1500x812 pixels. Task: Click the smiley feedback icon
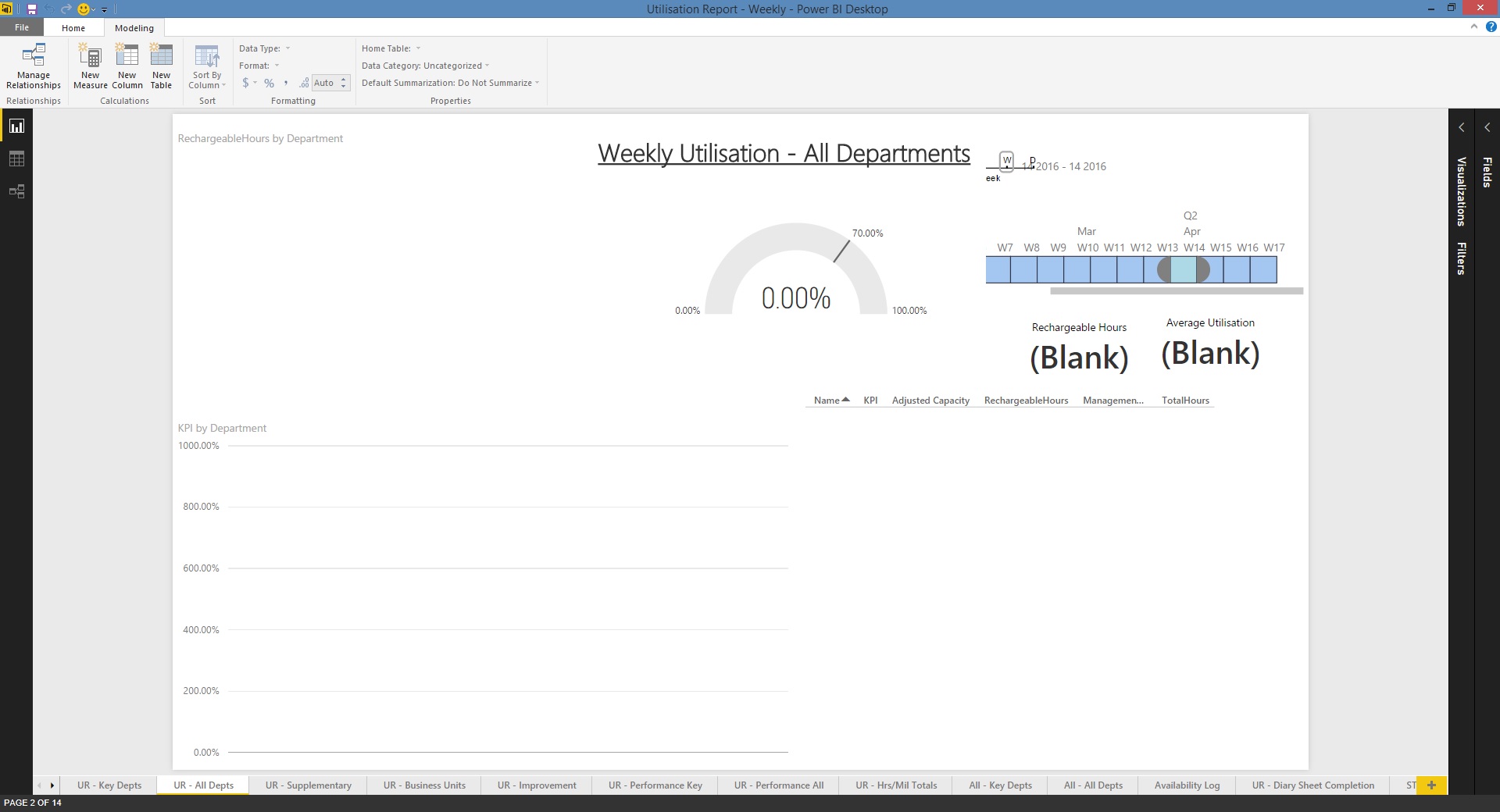84,9
